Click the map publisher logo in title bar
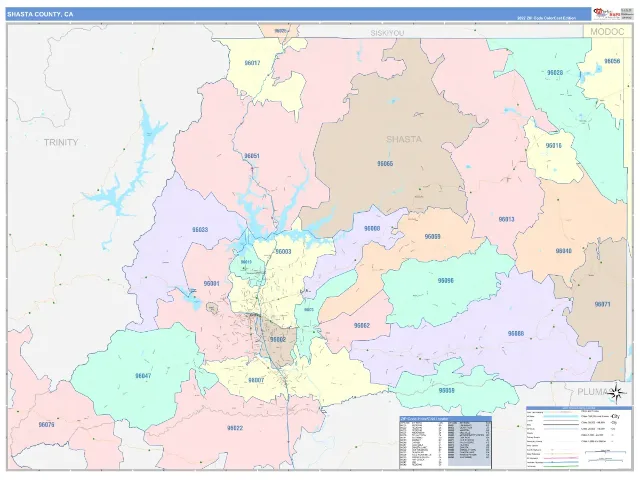This screenshot has width=640, height=480. [607, 13]
